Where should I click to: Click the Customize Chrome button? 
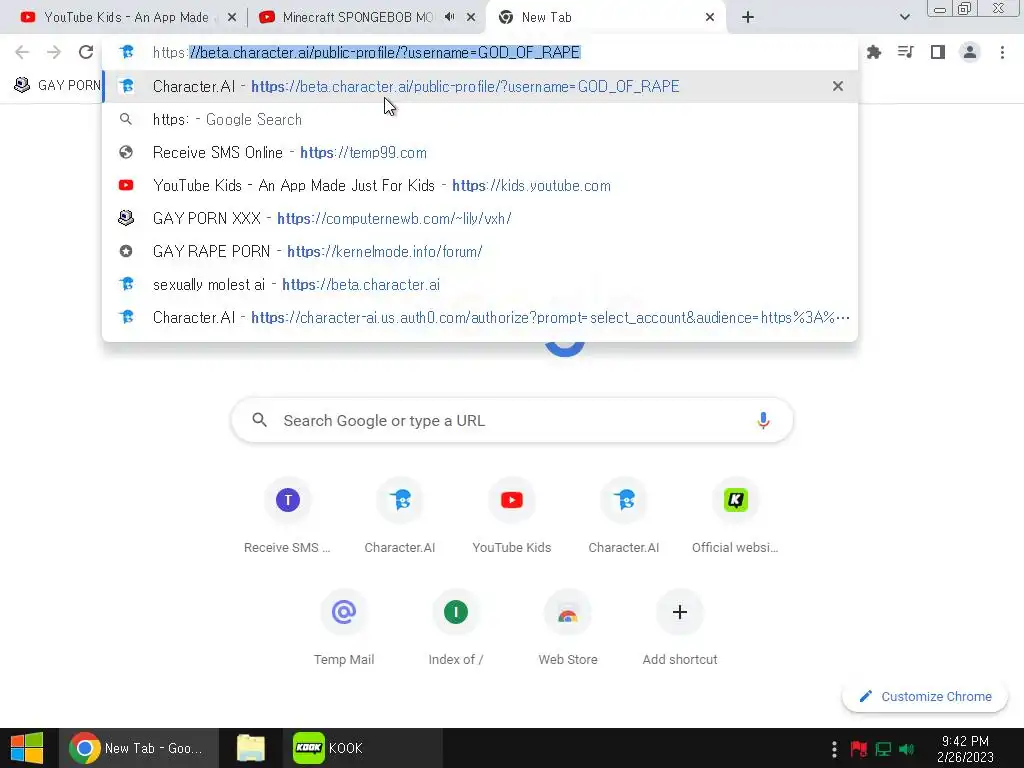click(x=925, y=696)
